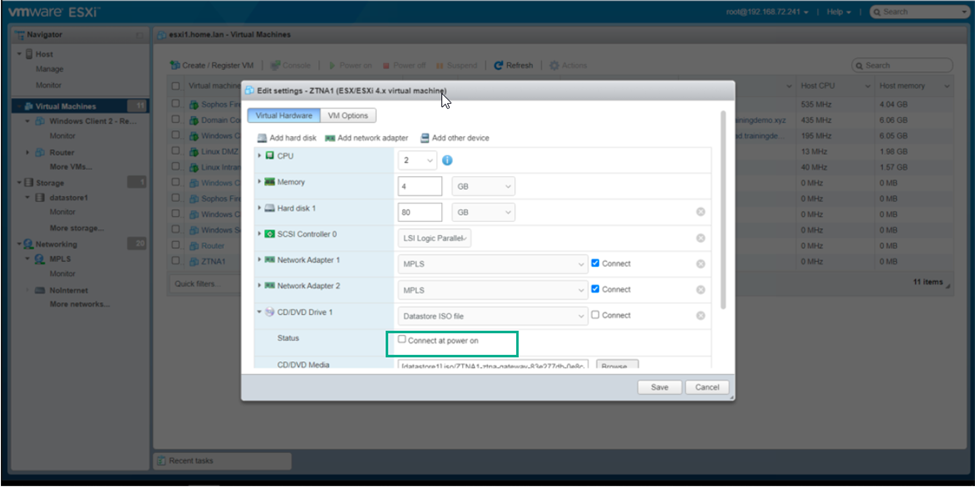975x487 pixels.
Task: Click the VMware ESXi logo
Action: [x=54, y=12]
